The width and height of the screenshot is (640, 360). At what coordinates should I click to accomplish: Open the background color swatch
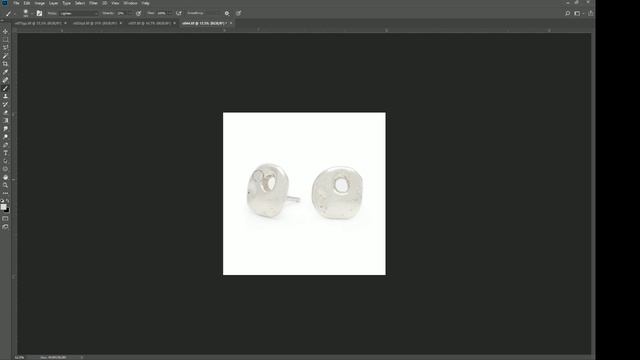click(x=7, y=210)
